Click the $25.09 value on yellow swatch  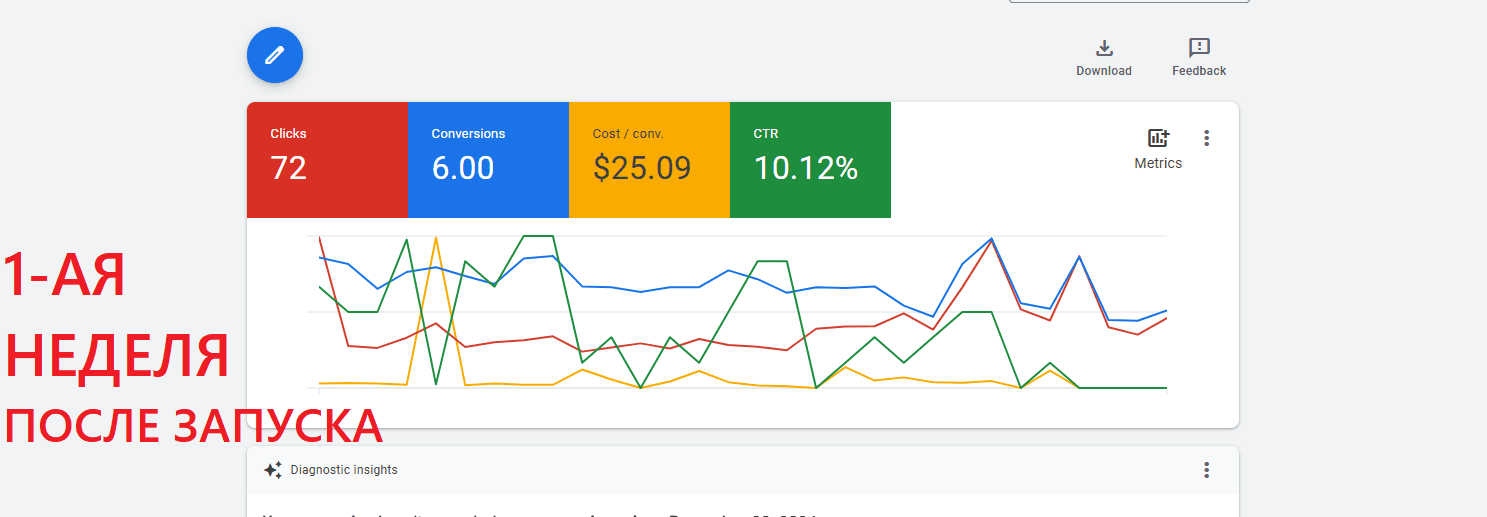(642, 168)
